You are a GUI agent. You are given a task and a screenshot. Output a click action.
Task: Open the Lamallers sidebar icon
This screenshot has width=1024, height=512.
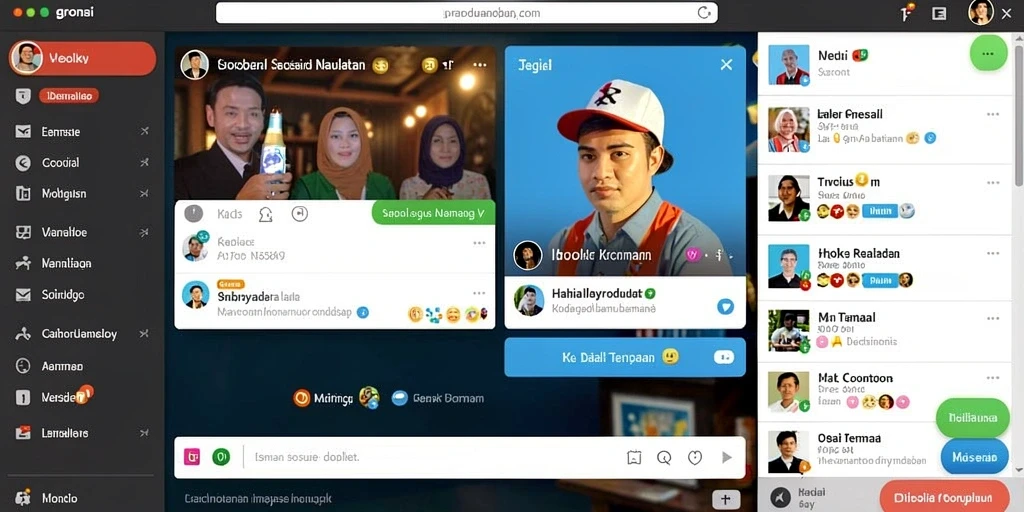click(x=23, y=432)
